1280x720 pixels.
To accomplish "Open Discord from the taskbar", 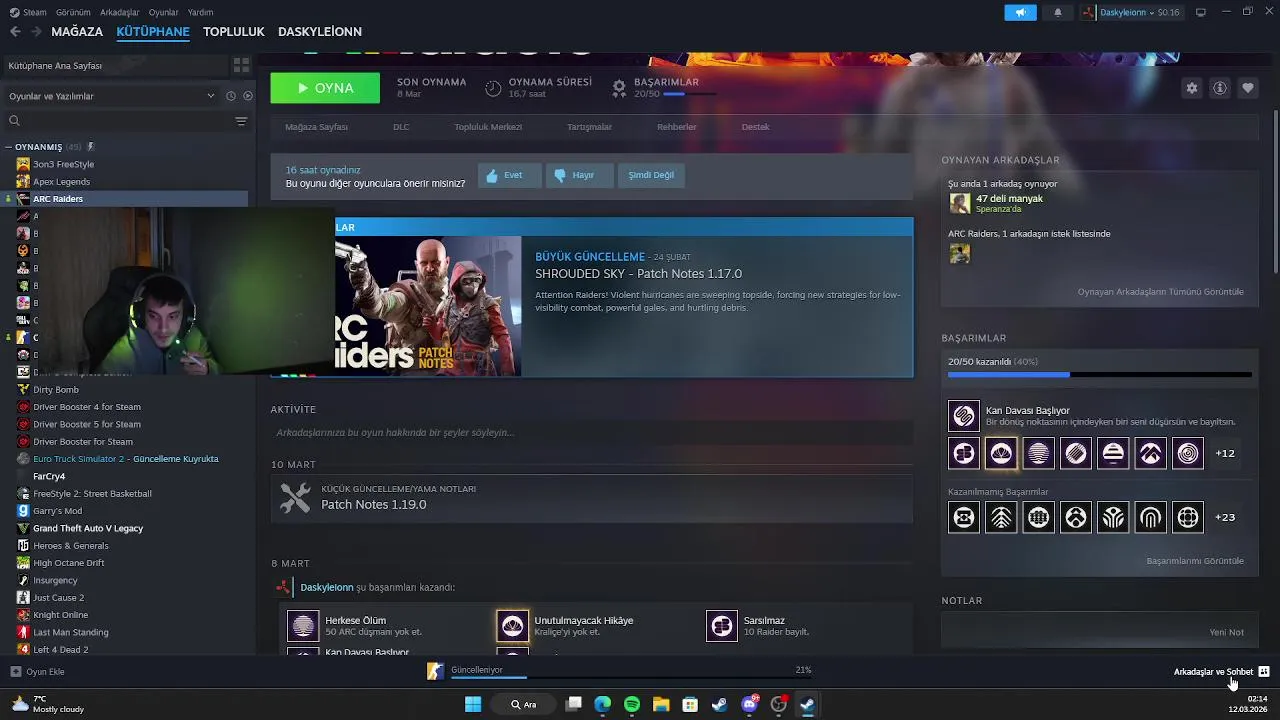I will point(749,704).
